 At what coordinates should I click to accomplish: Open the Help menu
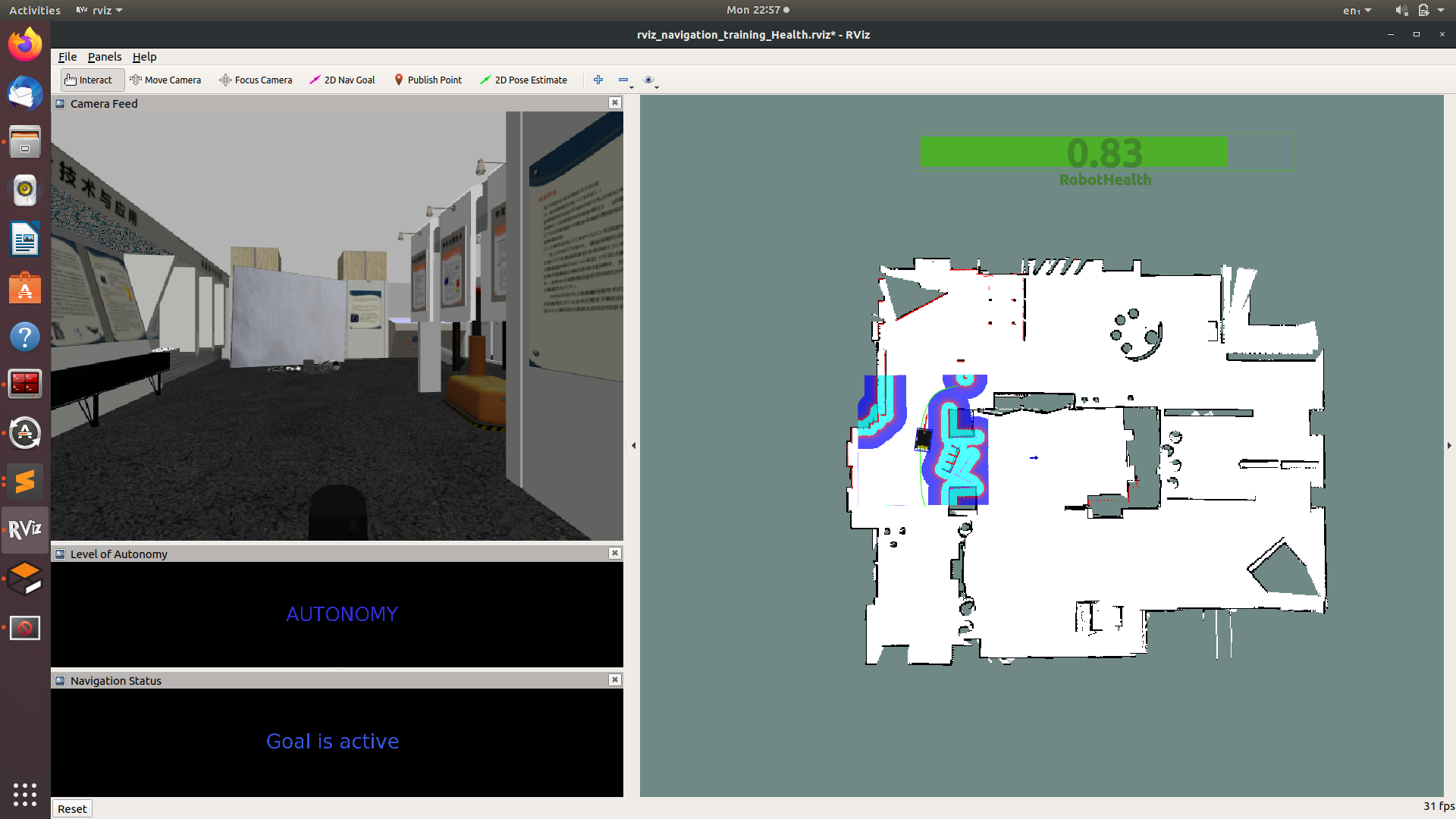click(144, 57)
